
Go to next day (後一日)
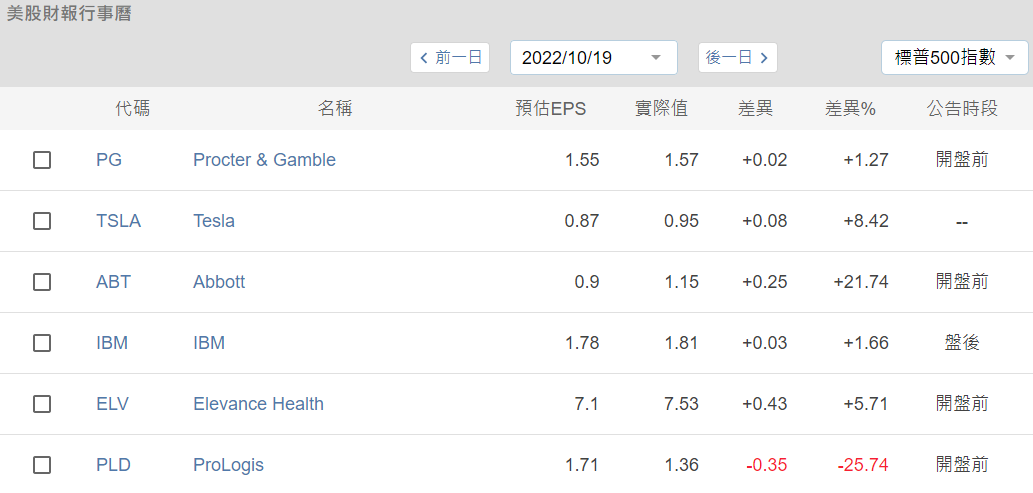pos(737,58)
